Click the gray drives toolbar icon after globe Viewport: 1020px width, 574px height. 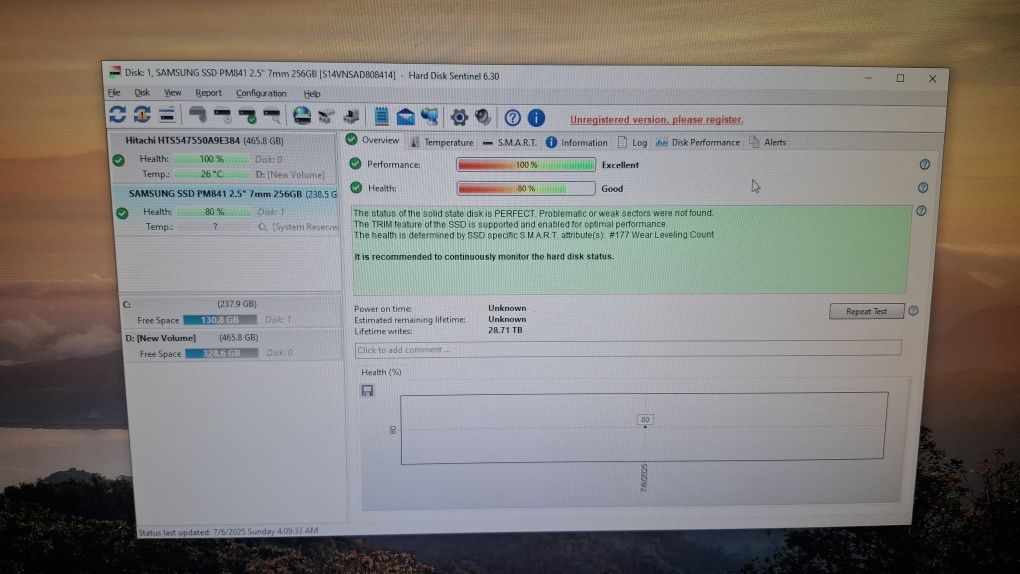327,116
